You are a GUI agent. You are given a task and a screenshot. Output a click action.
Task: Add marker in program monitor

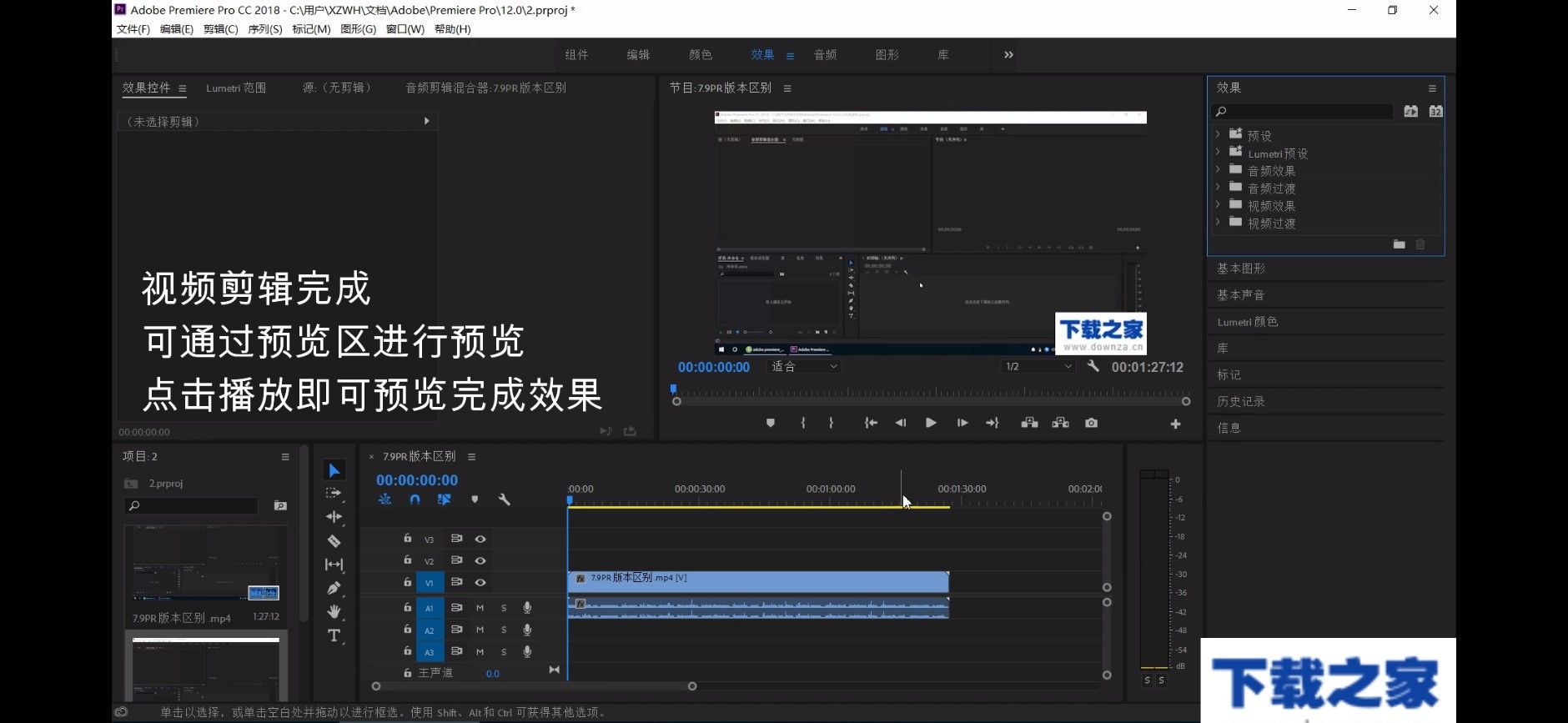pos(771,423)
